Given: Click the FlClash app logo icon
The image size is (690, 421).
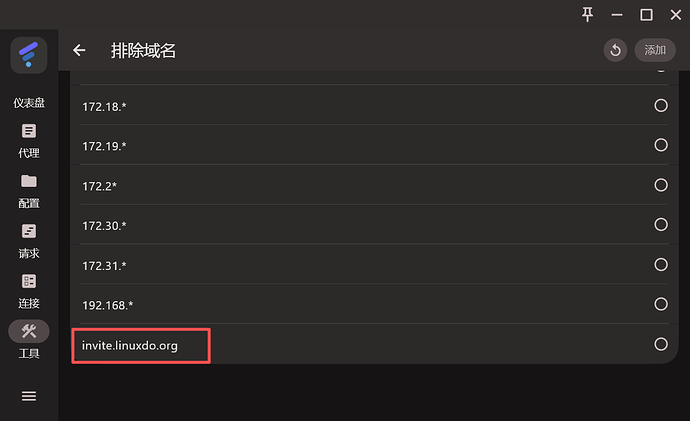Looking at the screenshot, I should pyautogui.click(x=29, y=55).
